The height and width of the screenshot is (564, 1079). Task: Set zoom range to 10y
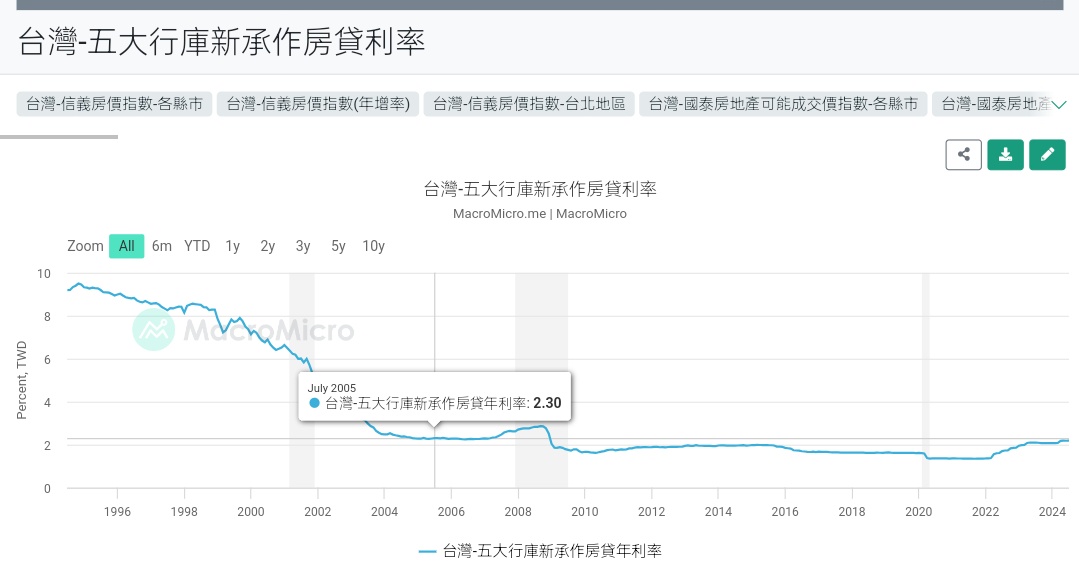(x=373, y=246)
